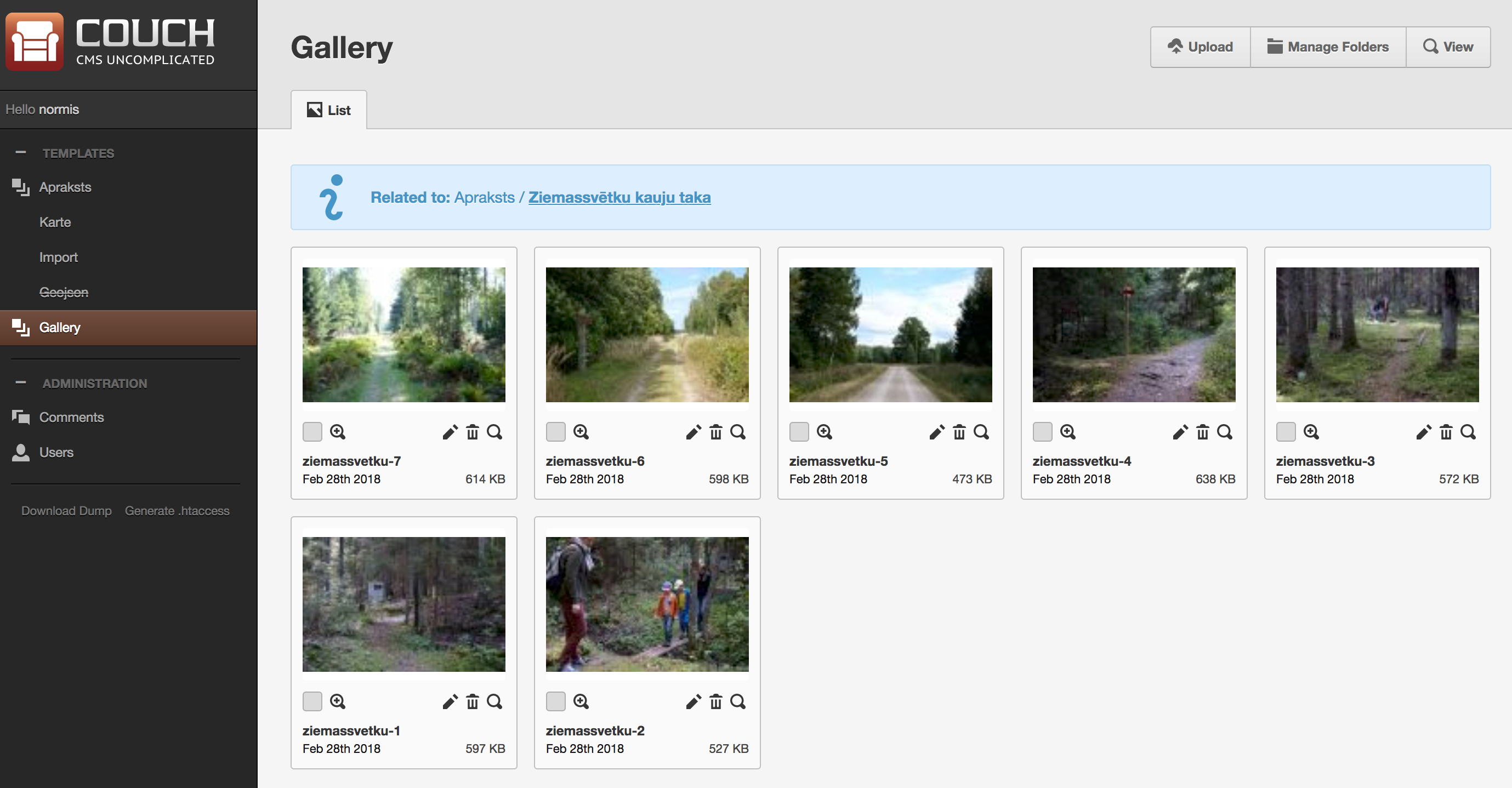
Task: View ziemassvetku-4 with magnifier icon
Action: coord(1226,432)
